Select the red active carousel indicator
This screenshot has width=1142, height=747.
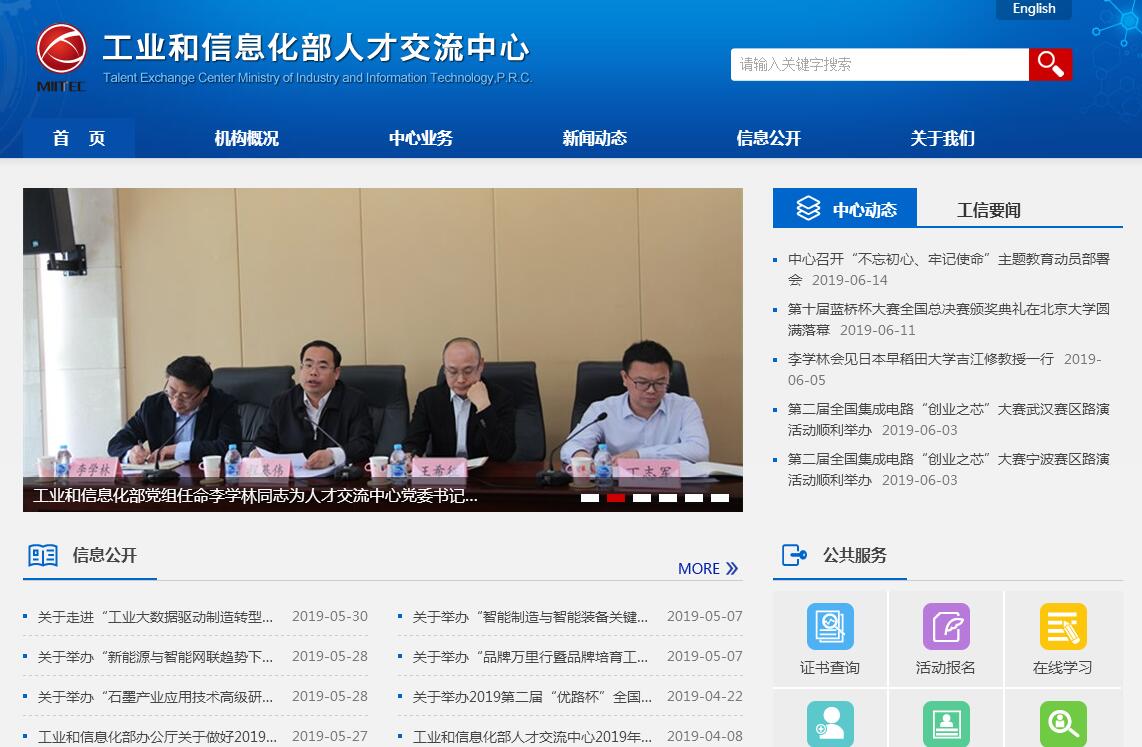[x=616, y=498]
